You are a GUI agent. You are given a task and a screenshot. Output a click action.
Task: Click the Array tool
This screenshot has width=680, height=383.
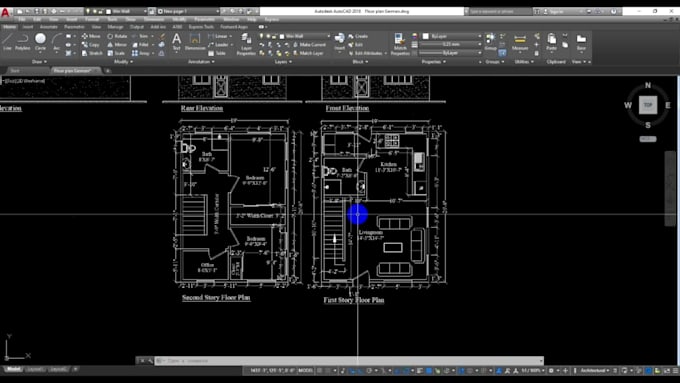[142, 53]
